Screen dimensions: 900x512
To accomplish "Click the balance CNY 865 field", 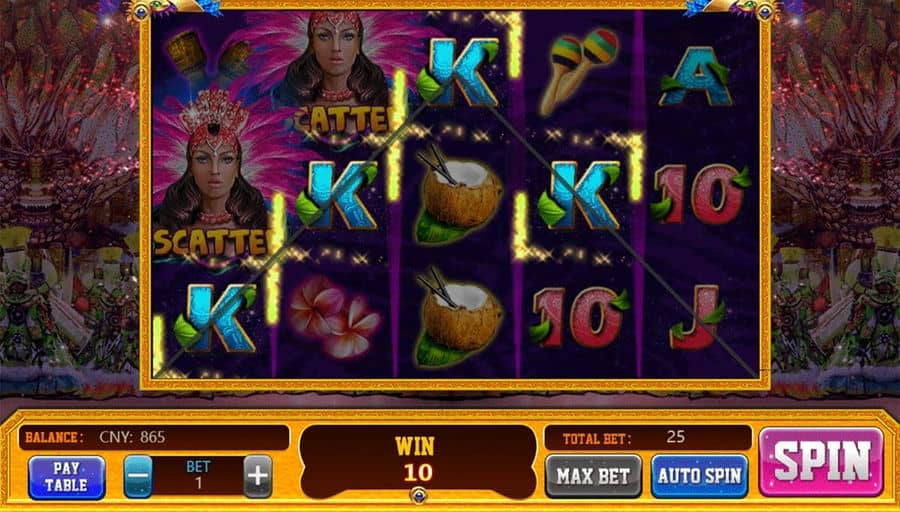I will (x=154, y=437).
